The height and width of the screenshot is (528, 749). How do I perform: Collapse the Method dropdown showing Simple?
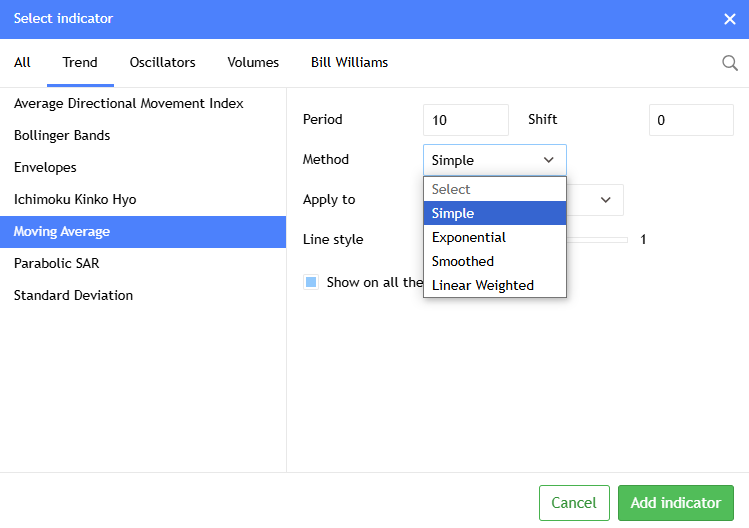[495, 160]
